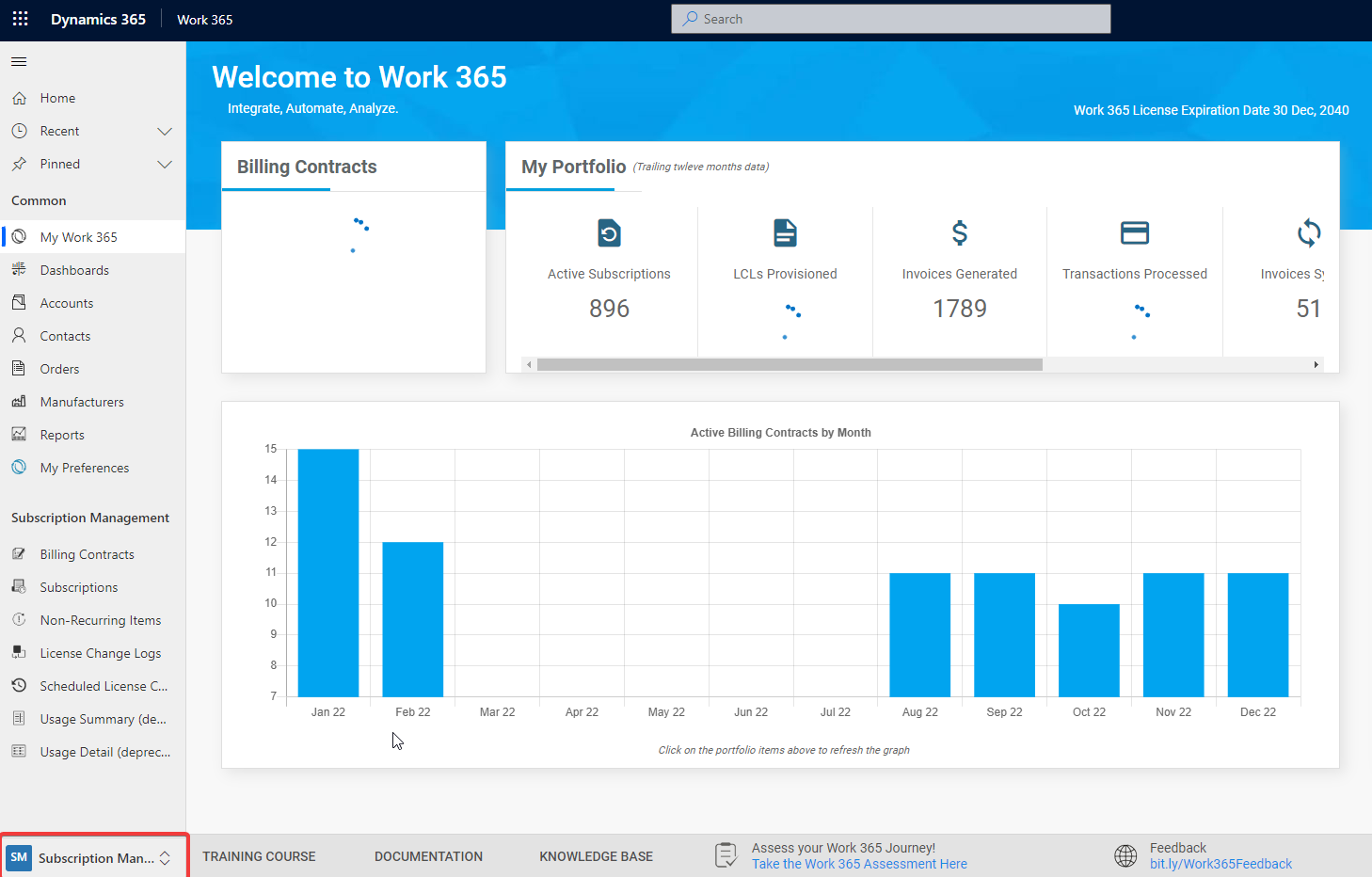Click the Oct 22 bar in the chart

[1089, 650]
